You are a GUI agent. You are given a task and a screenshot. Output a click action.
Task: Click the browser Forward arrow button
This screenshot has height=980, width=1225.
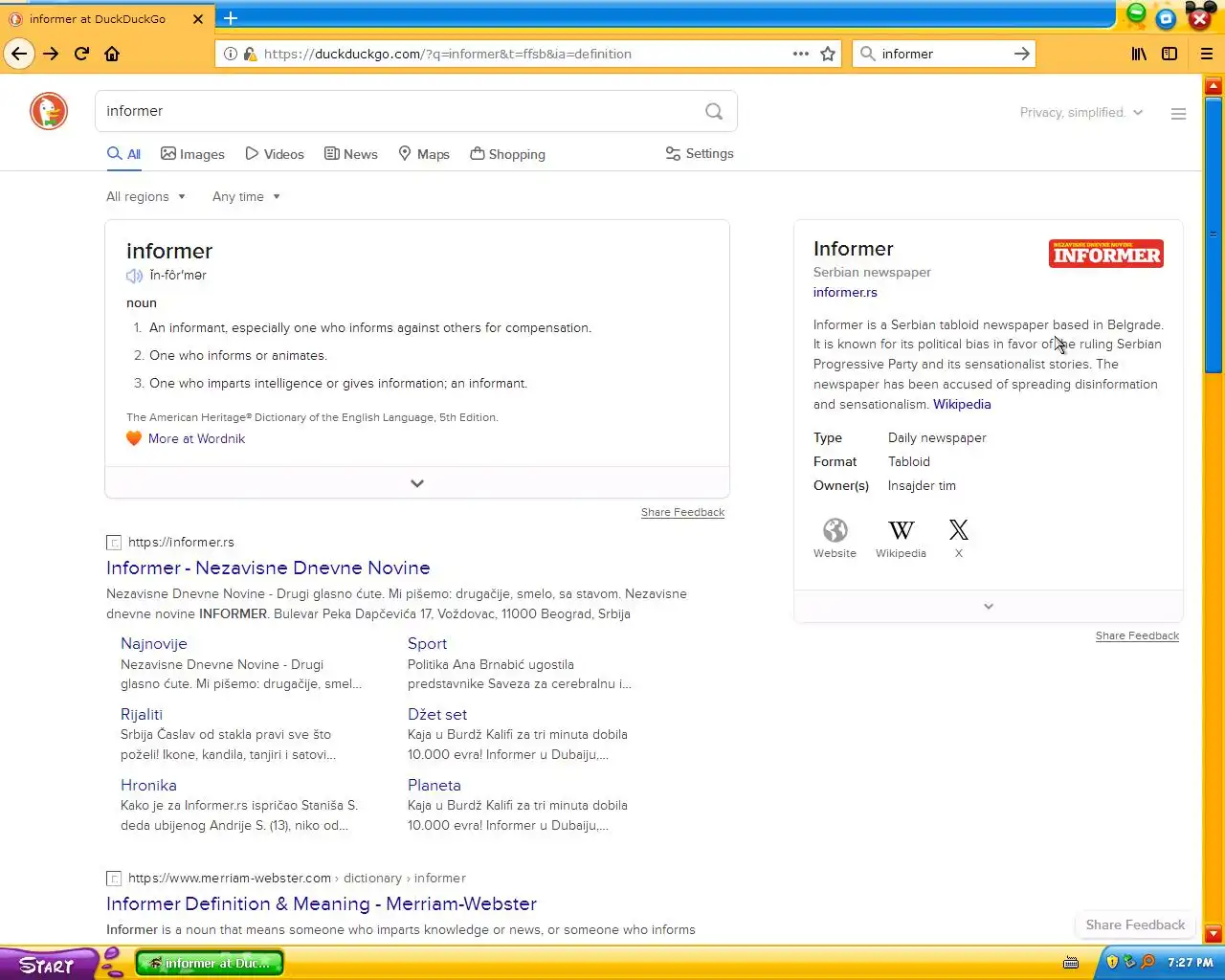click(51, 54)
